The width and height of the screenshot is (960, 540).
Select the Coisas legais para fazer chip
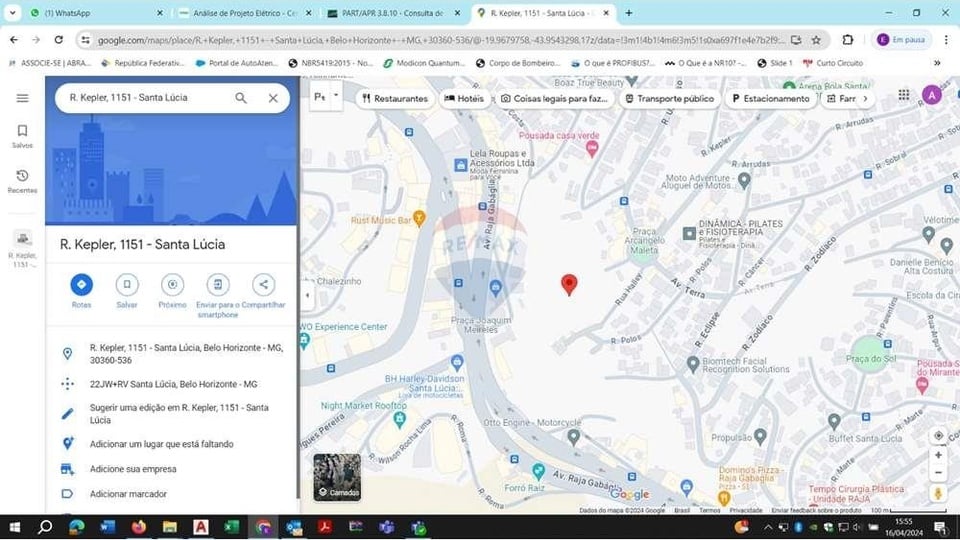(555, 98)
